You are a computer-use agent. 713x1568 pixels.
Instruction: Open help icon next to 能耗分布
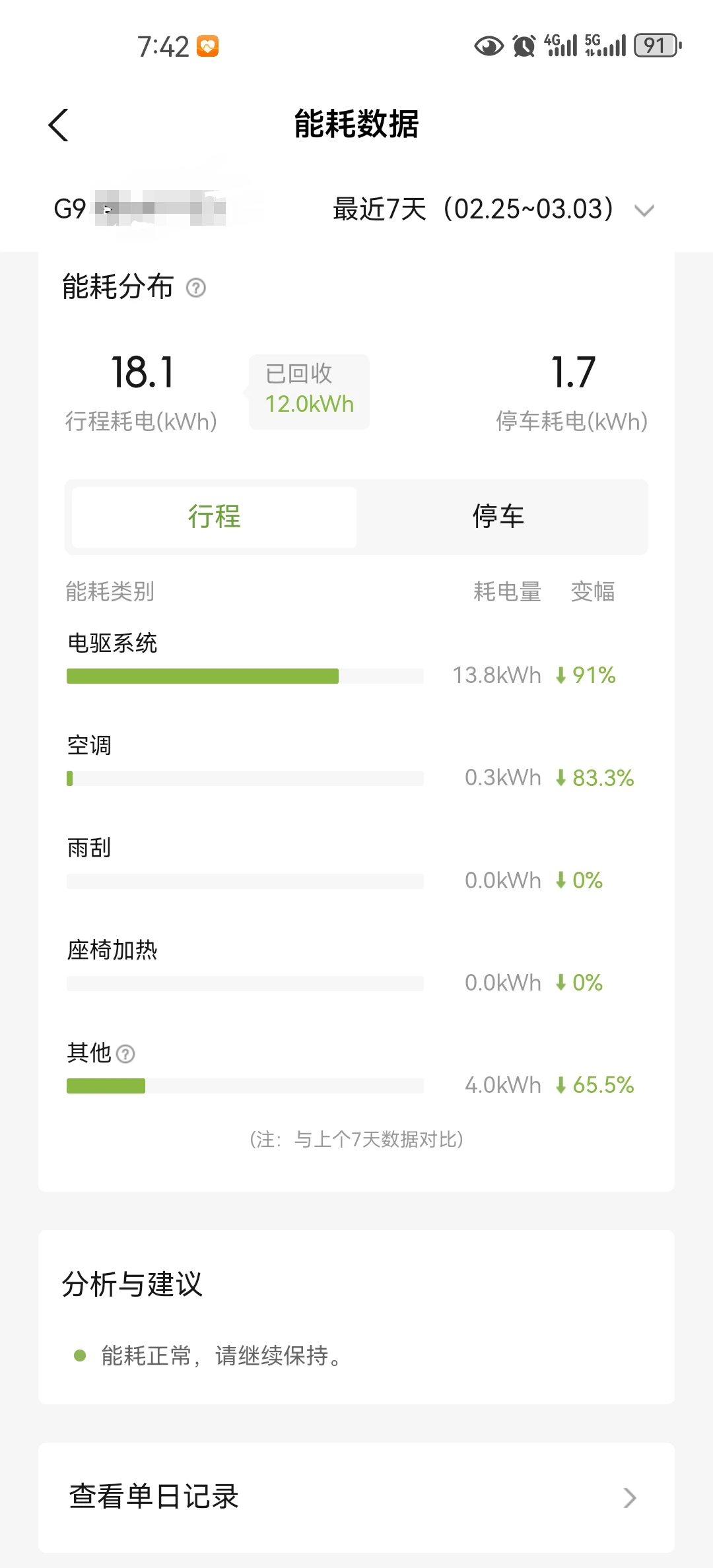[196, 288]
